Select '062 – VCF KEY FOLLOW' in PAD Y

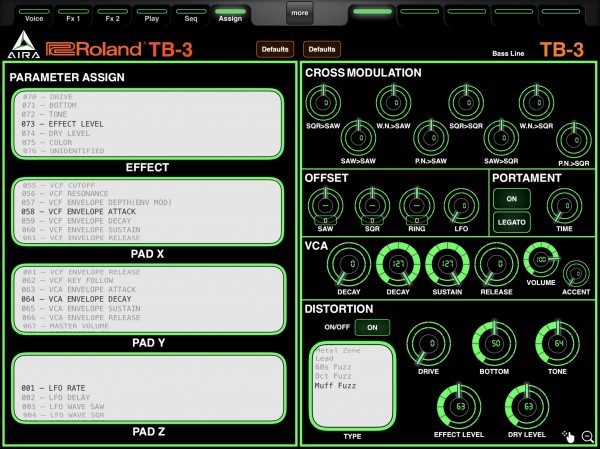click(x=67, y=281)
